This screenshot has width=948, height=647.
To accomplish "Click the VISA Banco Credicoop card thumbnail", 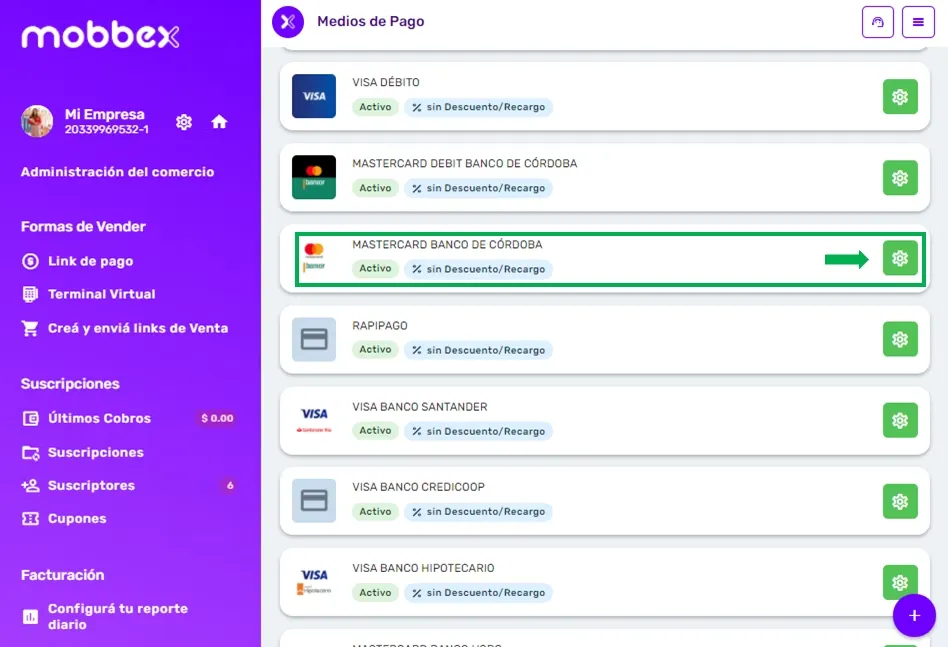I will pos(314,501).
